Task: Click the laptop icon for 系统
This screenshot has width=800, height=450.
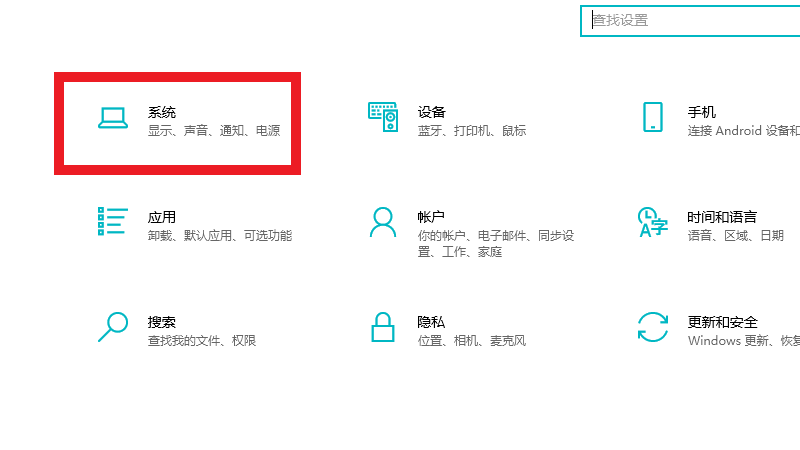Action: (113, 118)
